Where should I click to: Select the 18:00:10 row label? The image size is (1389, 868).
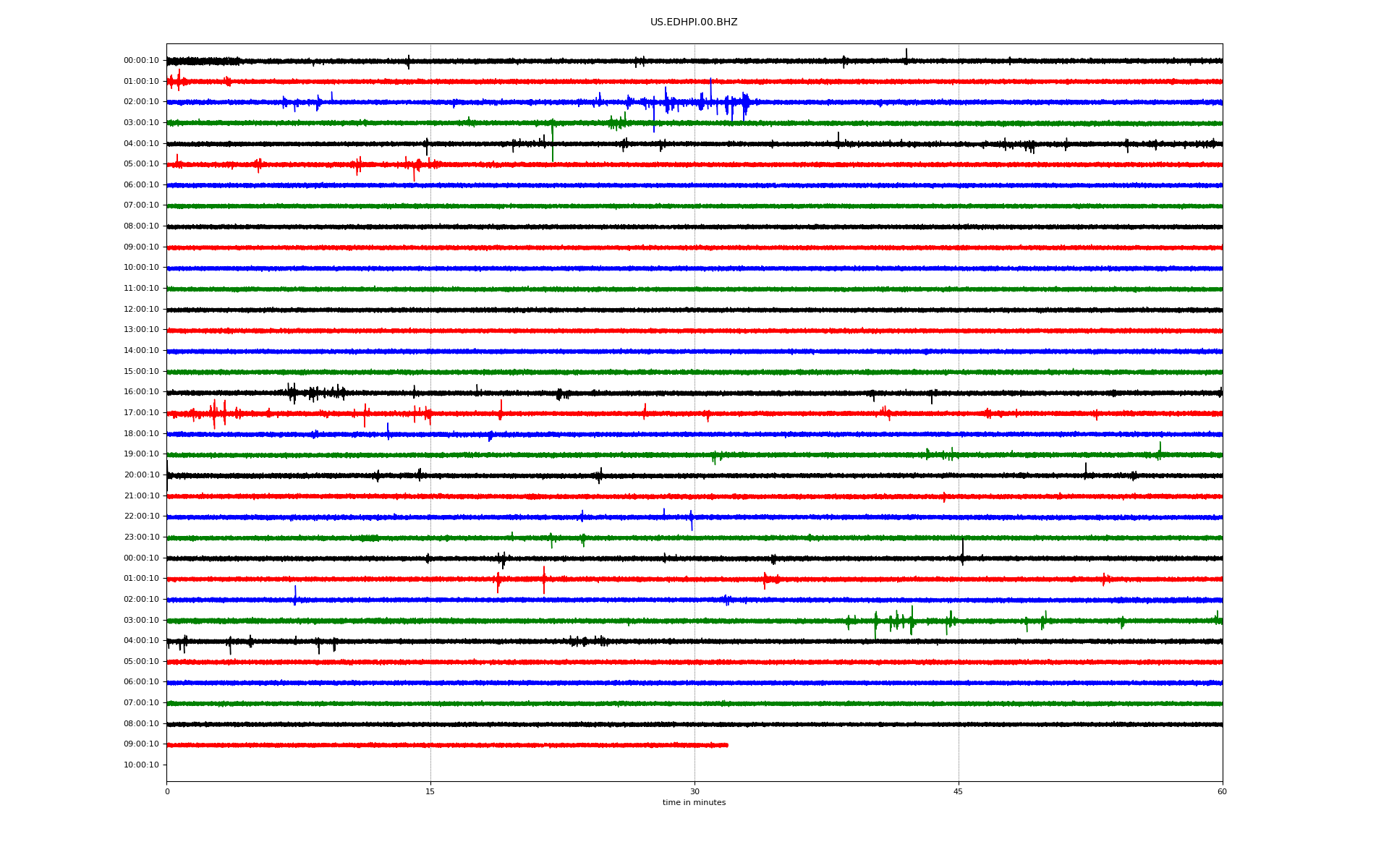pos(141,434)
